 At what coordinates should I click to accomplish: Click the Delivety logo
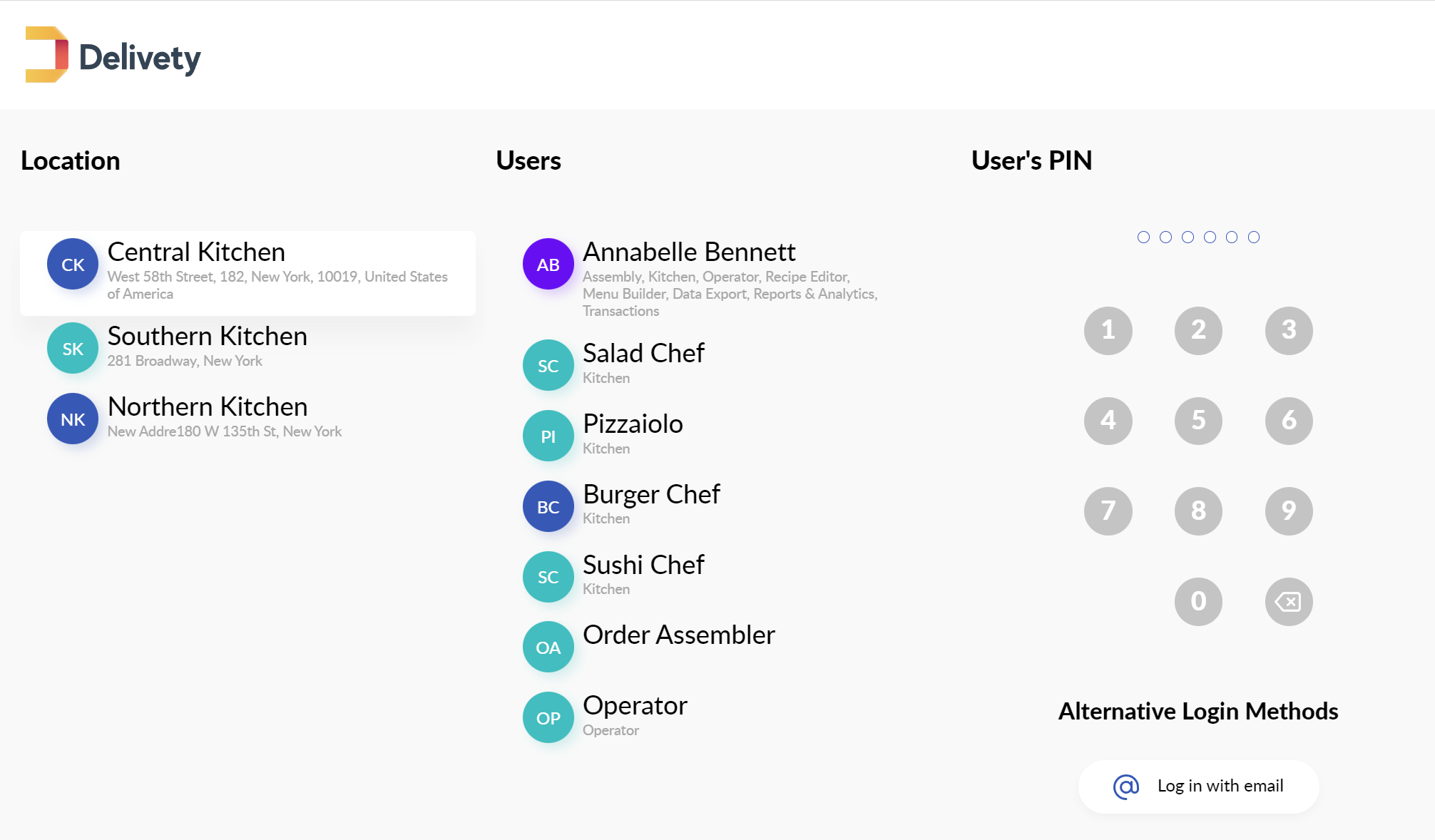pyautogui.click(x=113, y=55)
